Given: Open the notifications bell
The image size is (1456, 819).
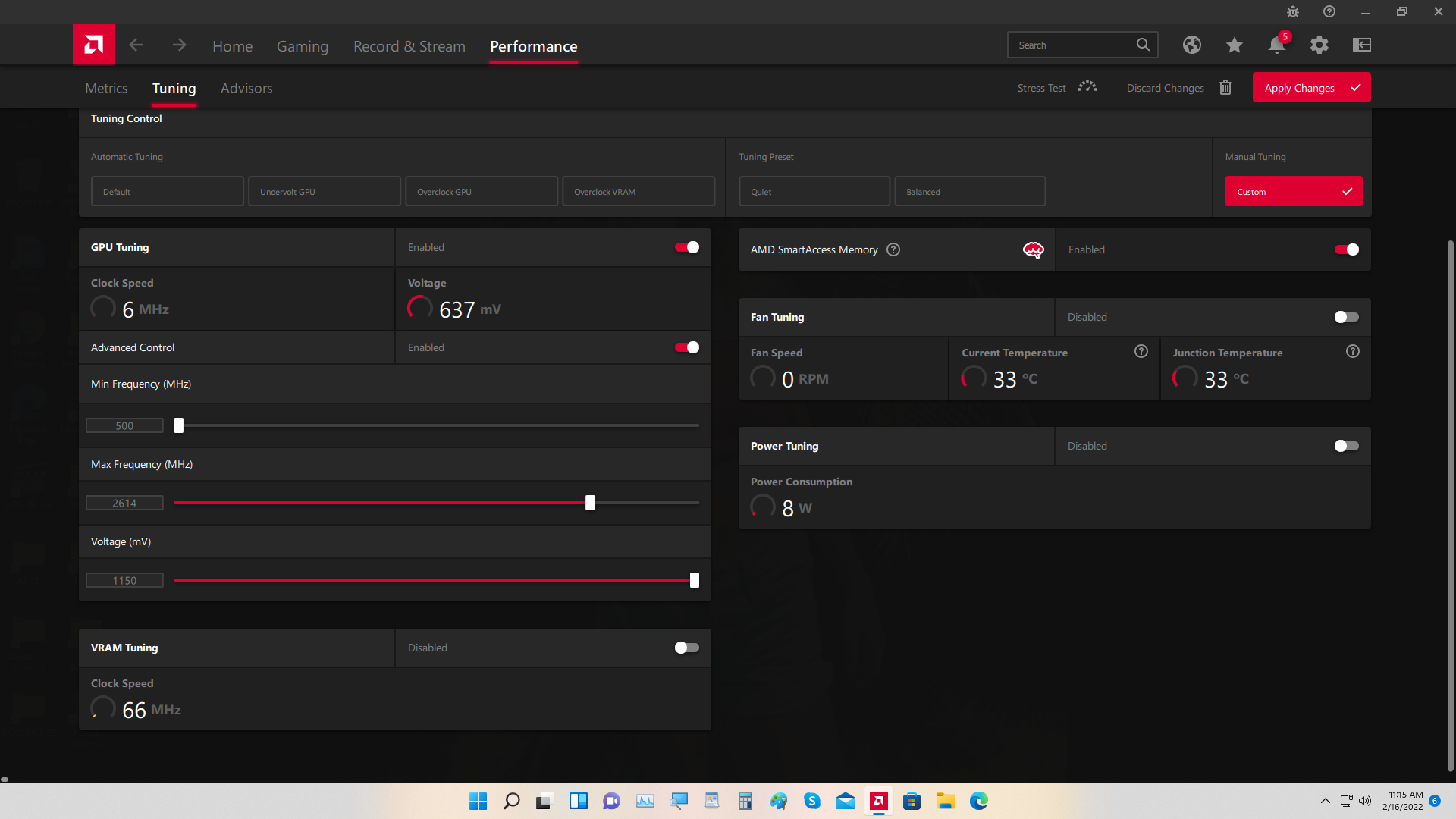Looking at the screenshot, I should (1277, 45).
